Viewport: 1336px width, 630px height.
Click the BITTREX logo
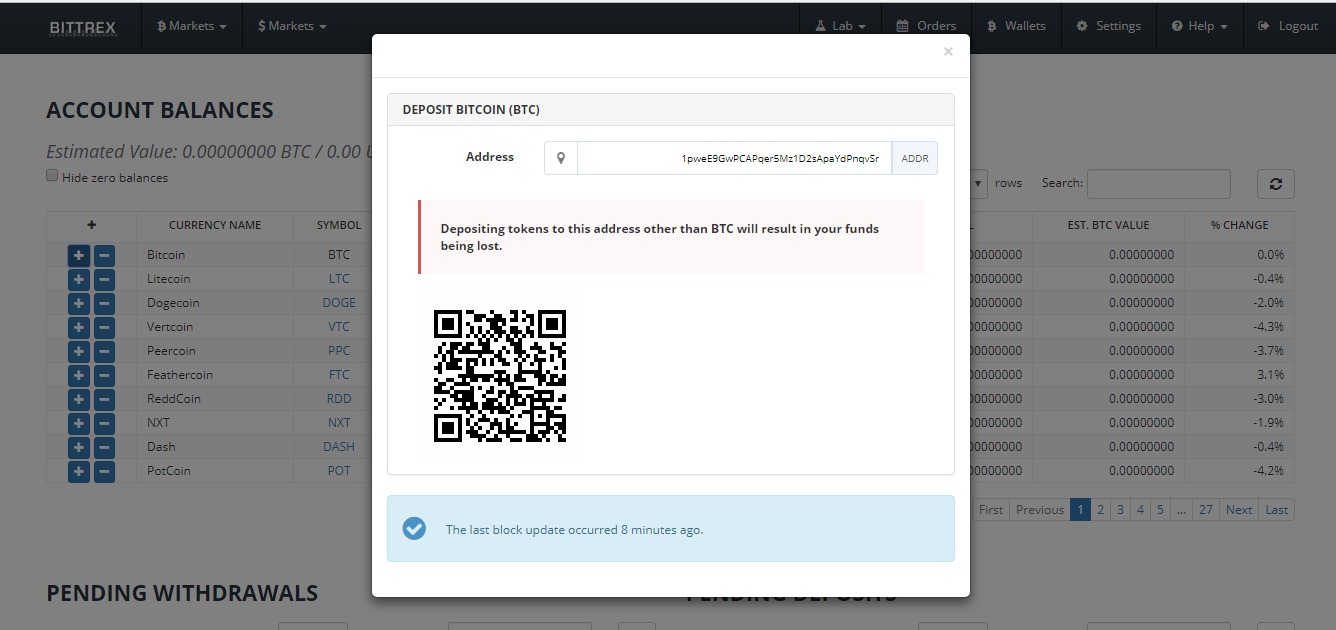[x=83, y=27]
